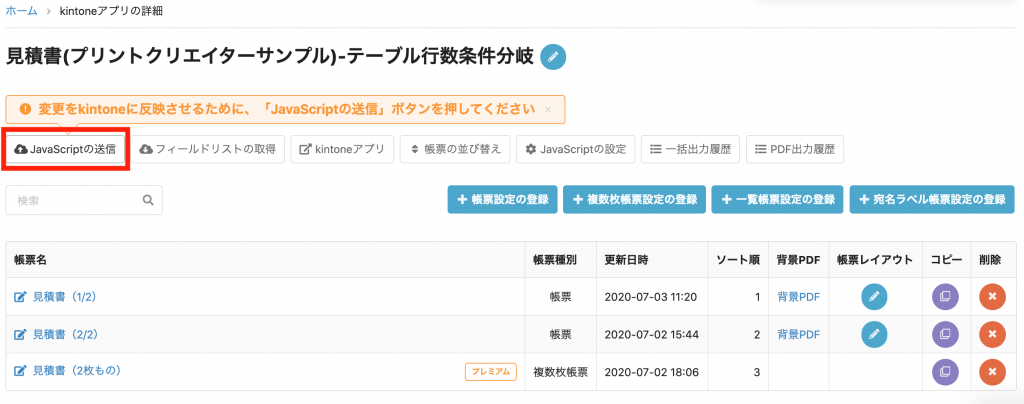View PDF出力履歴 history list
This screenshot has width=1024, height=404.
795,149
